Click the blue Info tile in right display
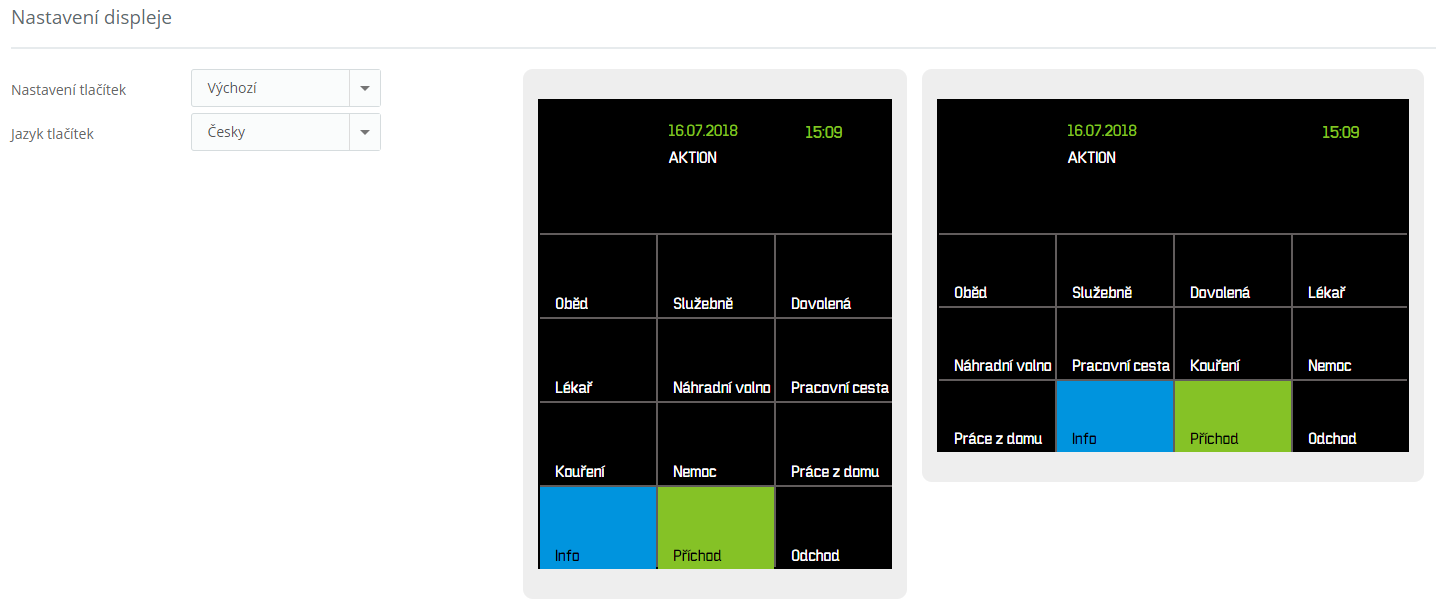Viewport: 1436px width, 611px height. pos(1114,416)
